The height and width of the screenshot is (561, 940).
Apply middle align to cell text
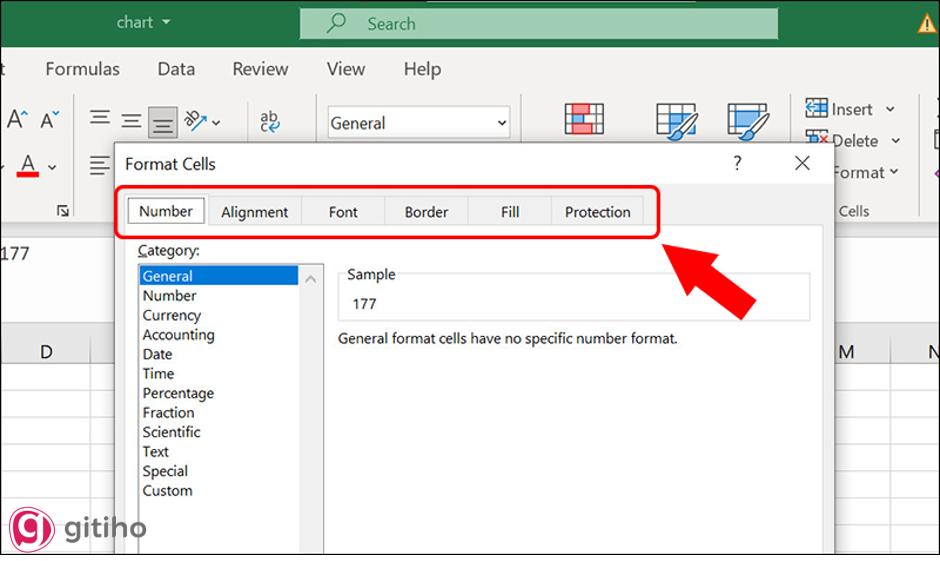coord(131,120)
